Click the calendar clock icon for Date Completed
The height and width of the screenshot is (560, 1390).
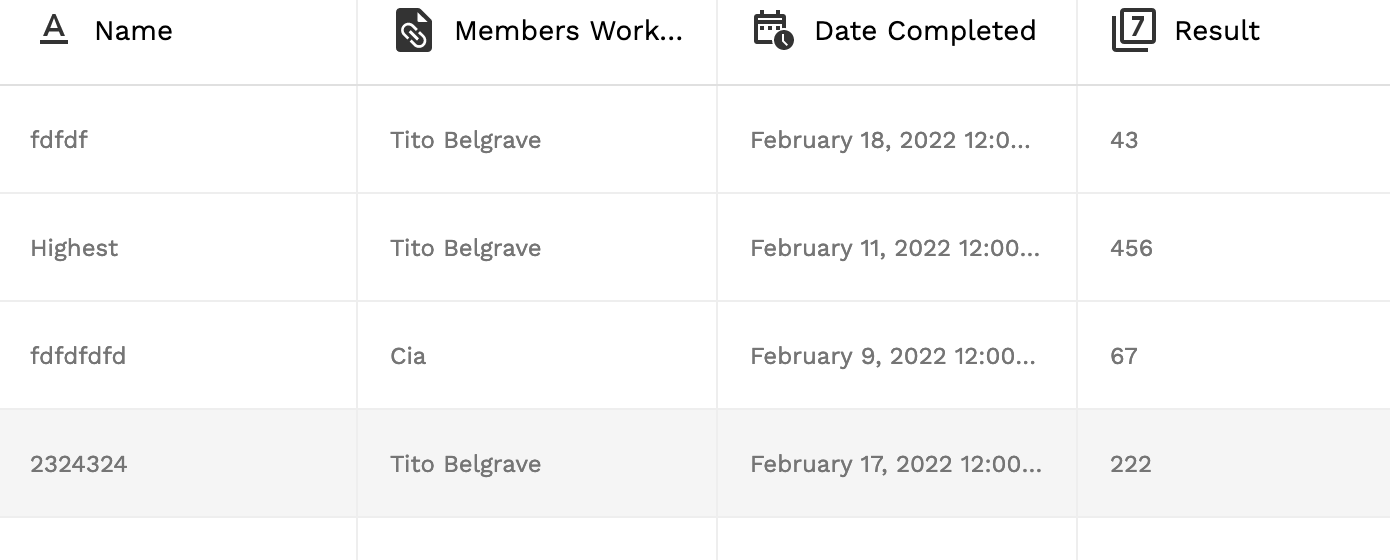tap(773, 30)
